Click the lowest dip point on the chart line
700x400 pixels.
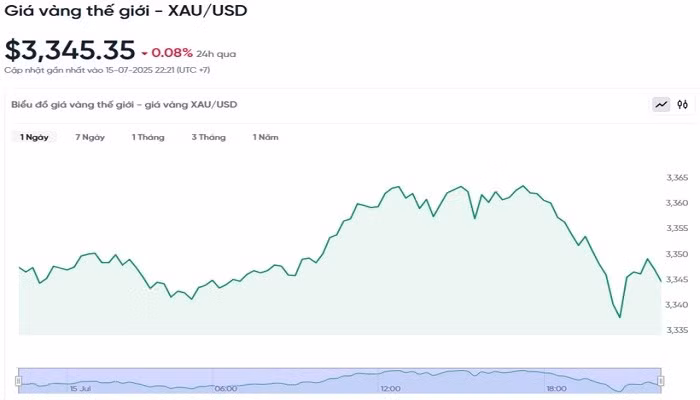[620, 318]
